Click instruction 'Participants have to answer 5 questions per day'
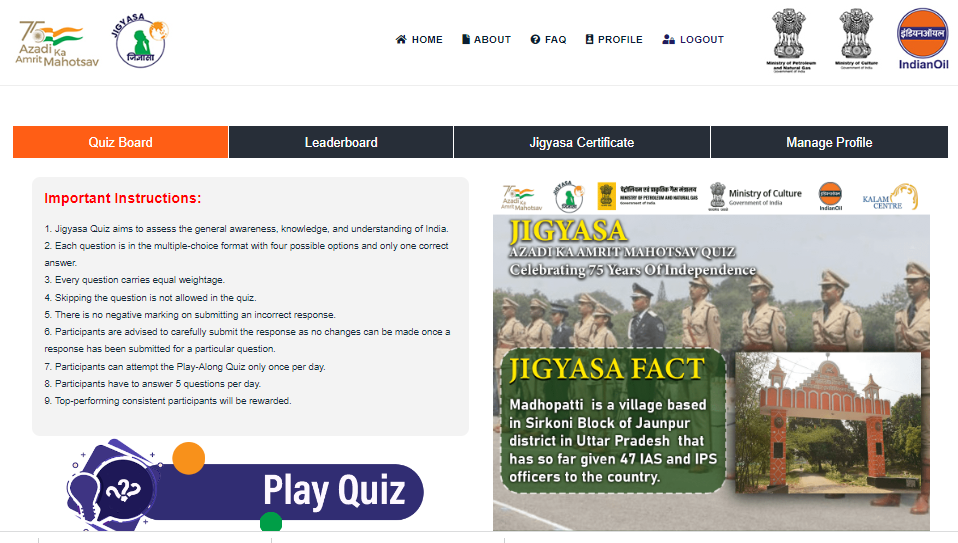This screenshot has height=543, width=958. click(x=153, y=384)
